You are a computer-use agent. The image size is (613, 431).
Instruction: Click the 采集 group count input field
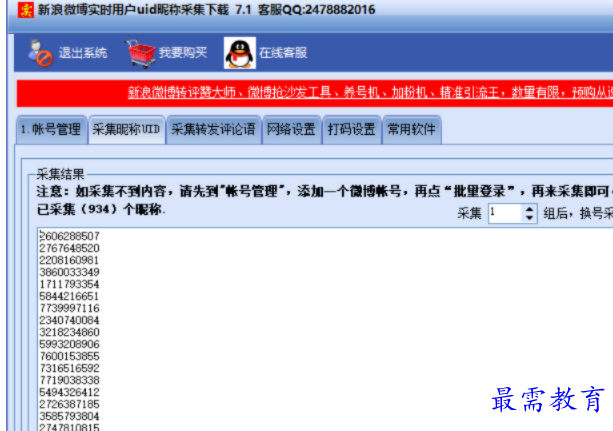tap(505, 214)
